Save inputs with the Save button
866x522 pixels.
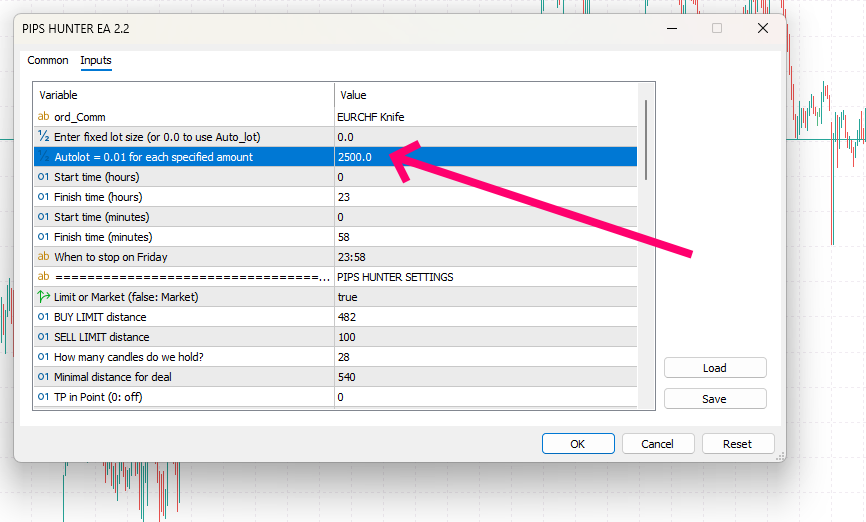pos(715,399)
